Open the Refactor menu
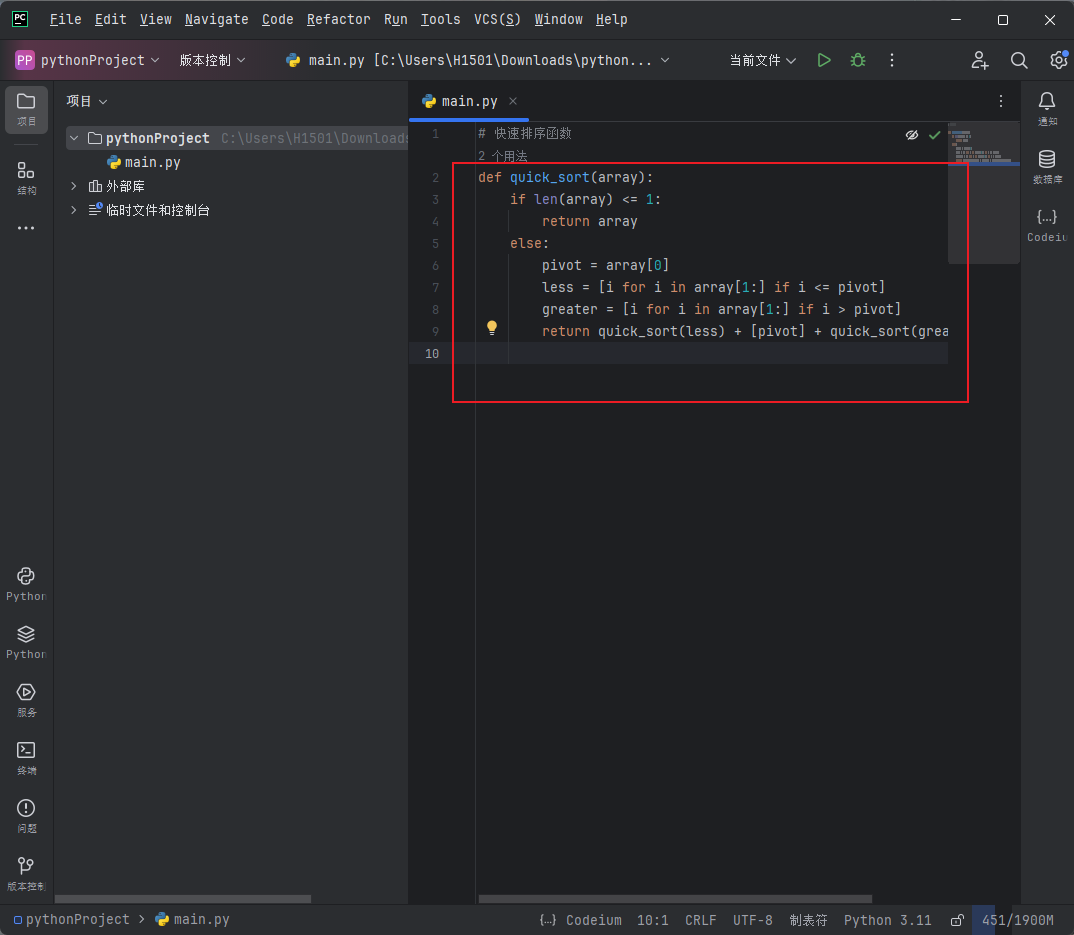 click(x=338, y=19)
